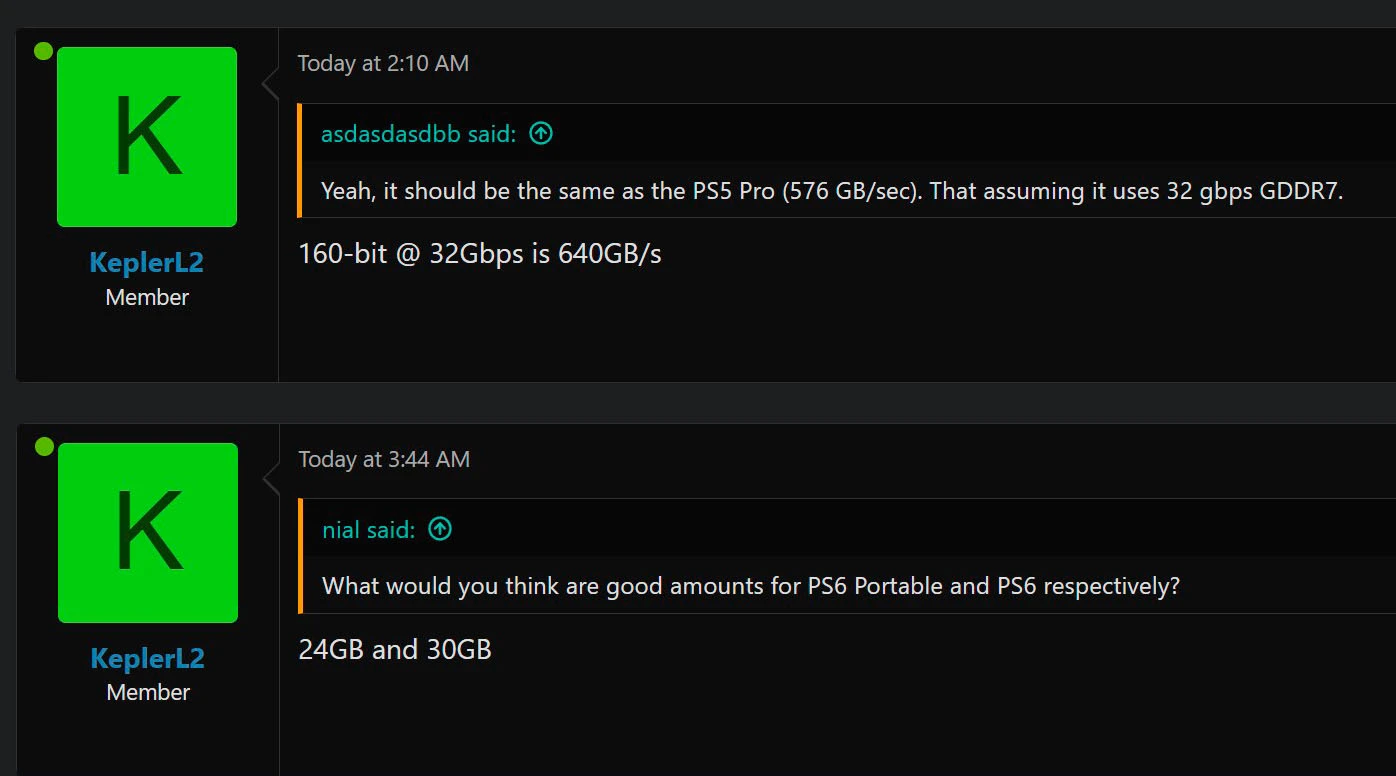Jump to the original post via "asdasdasdbb said:"

click(x=418, y=134)
